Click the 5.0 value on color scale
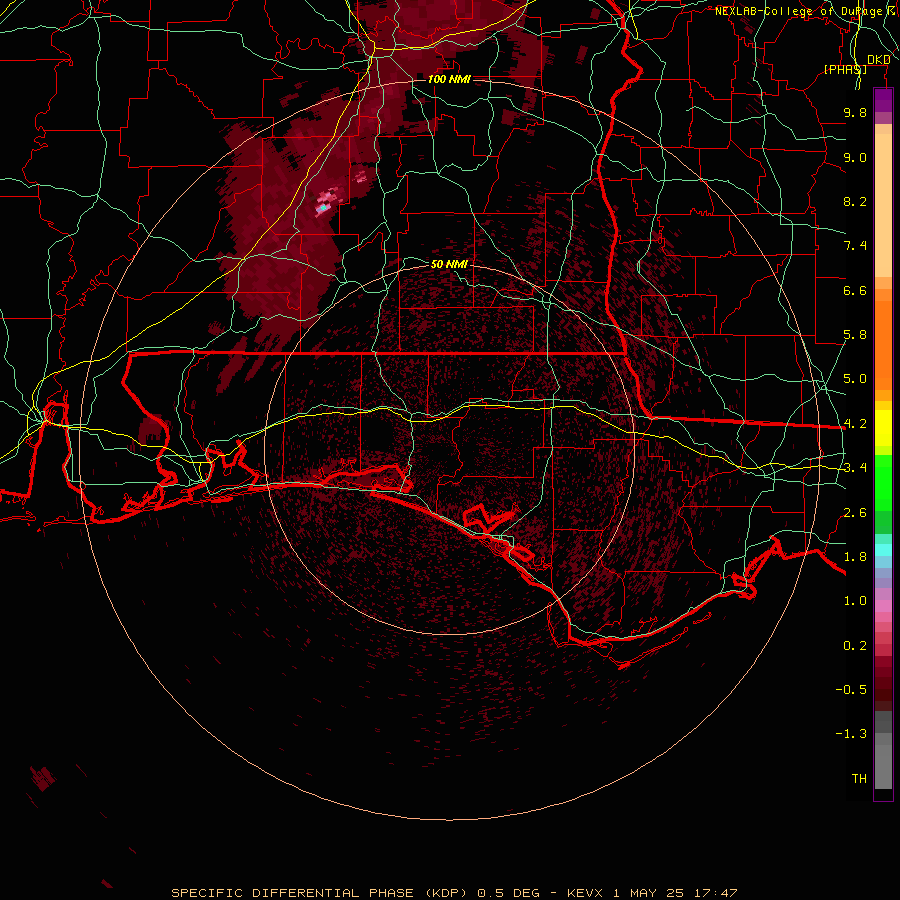 855,379
